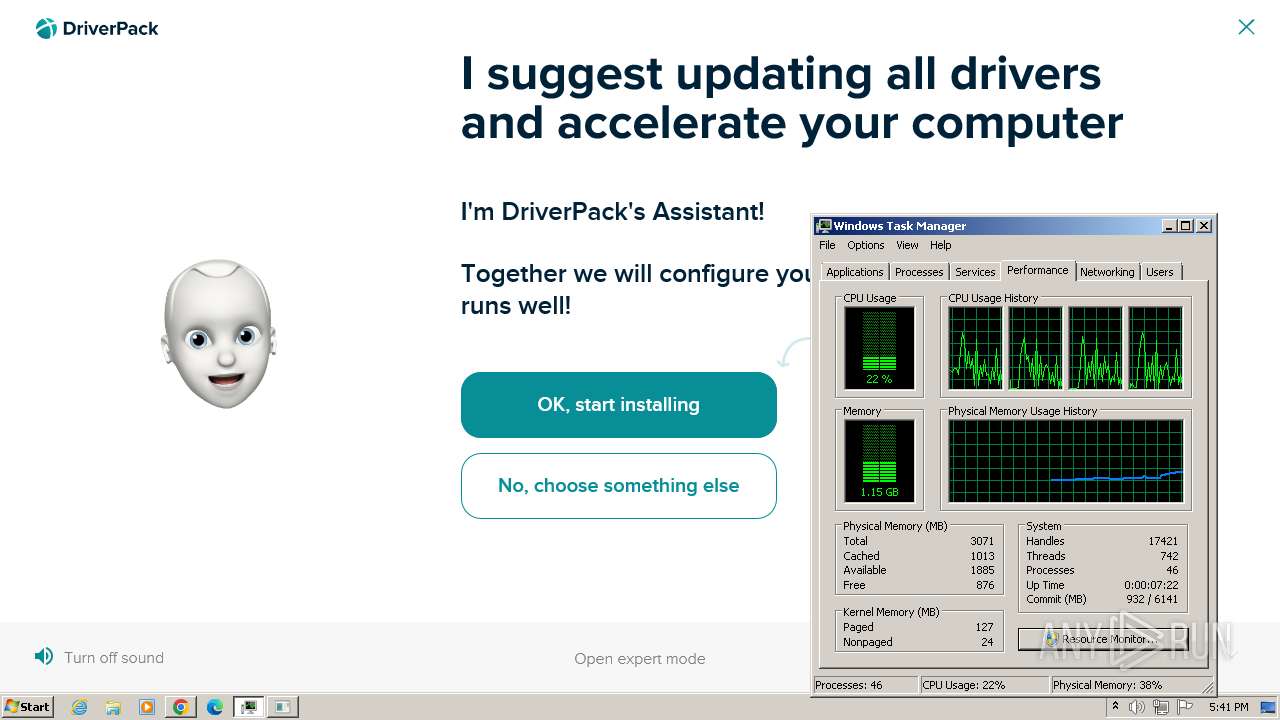The height and width of the screenshot is (720, 1280).
Task: Click the Available memory value 1885
Action: (x=982, y=570)
